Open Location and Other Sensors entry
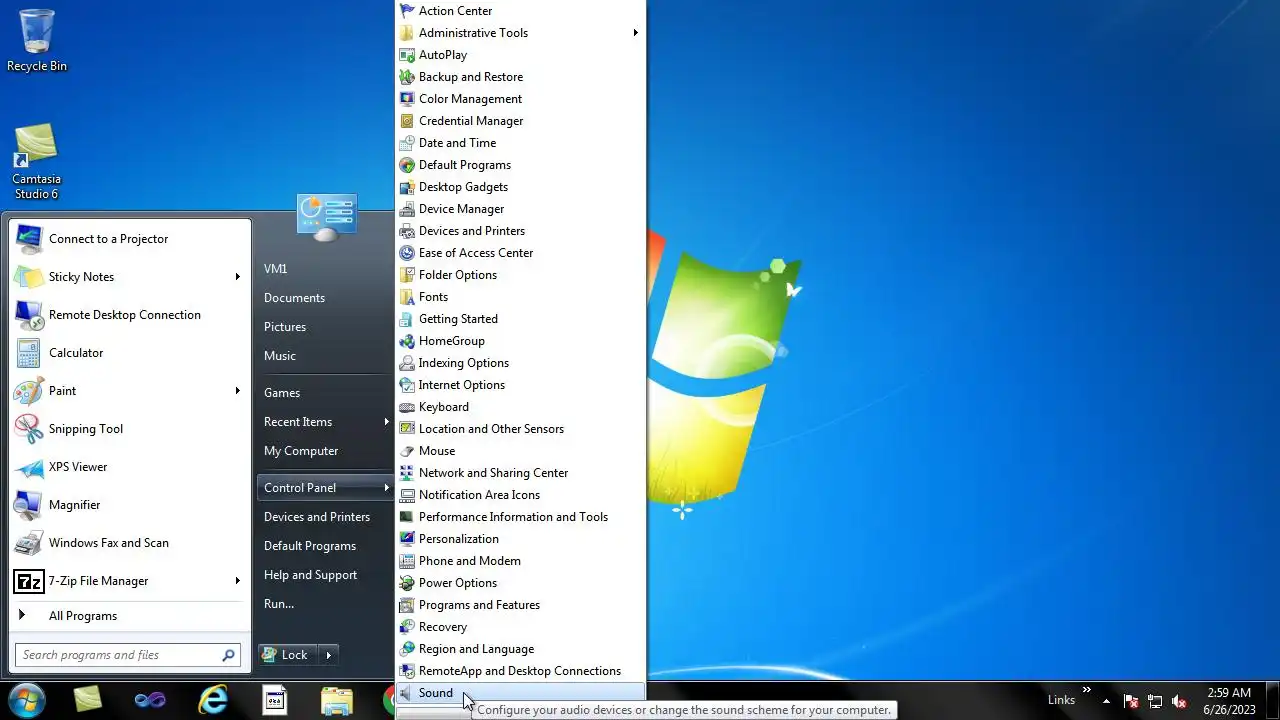The width and height of the screenshot is (1280, 720). click(521, 429)
